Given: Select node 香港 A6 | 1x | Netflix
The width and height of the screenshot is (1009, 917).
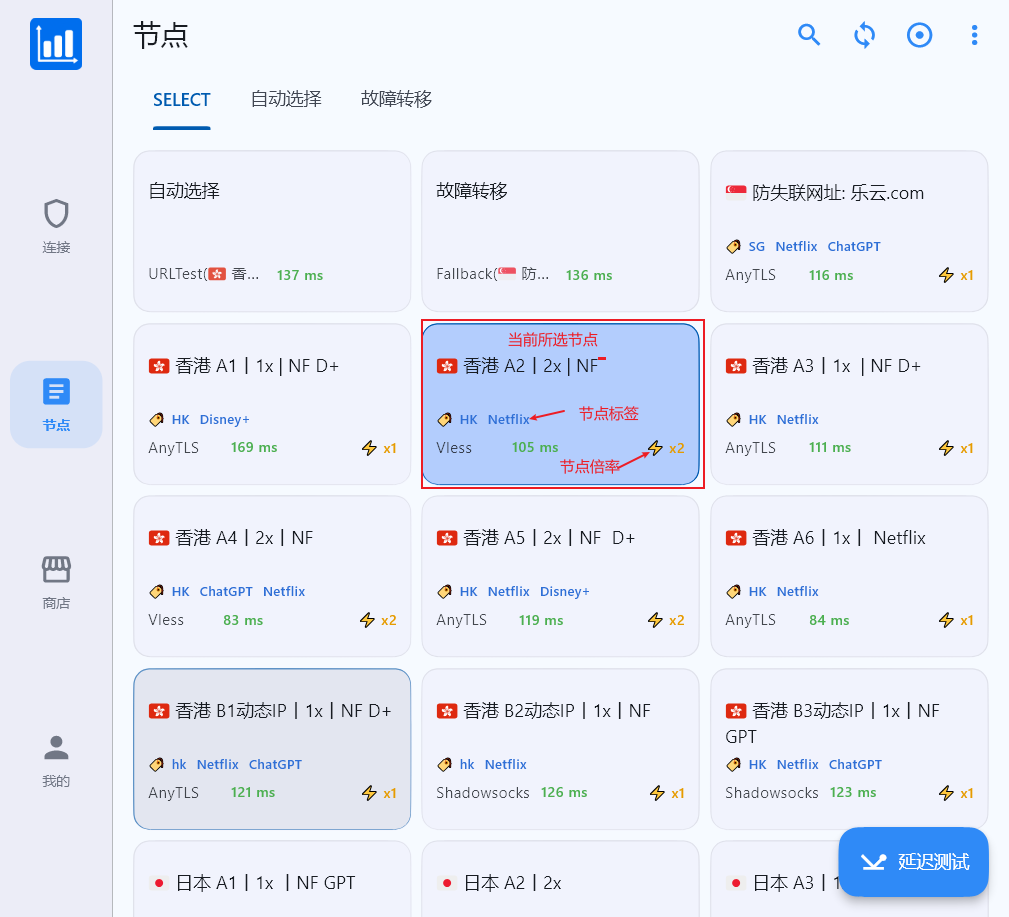Looking at the screenshot, I should 849,577.
